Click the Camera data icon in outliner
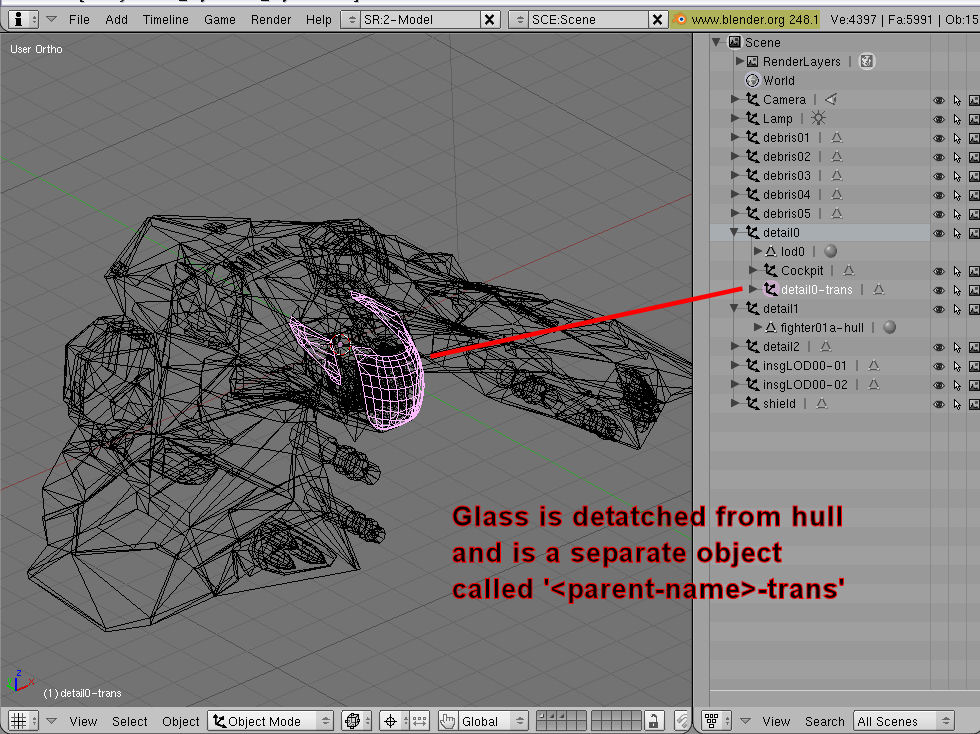Image resolution: width=980 pixels, height=734 pixels. 830,99
